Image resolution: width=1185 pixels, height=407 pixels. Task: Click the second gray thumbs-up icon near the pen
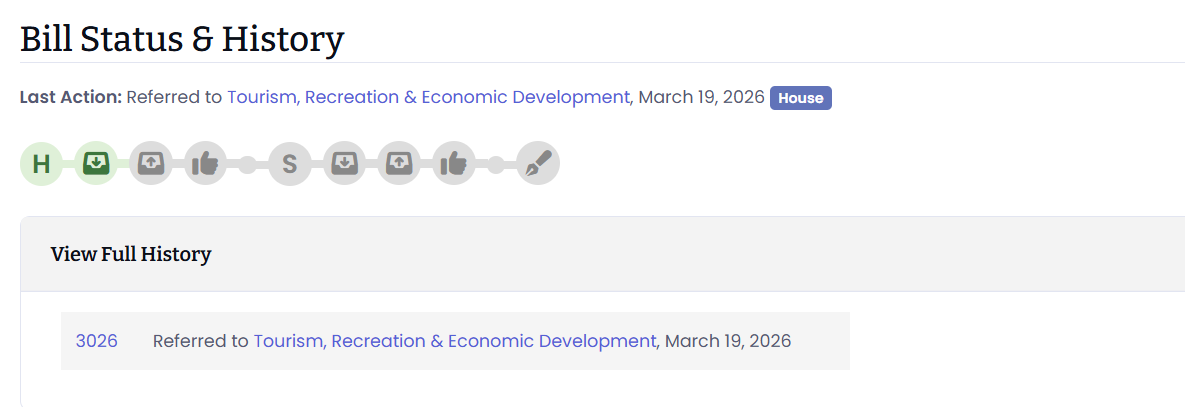454,163
